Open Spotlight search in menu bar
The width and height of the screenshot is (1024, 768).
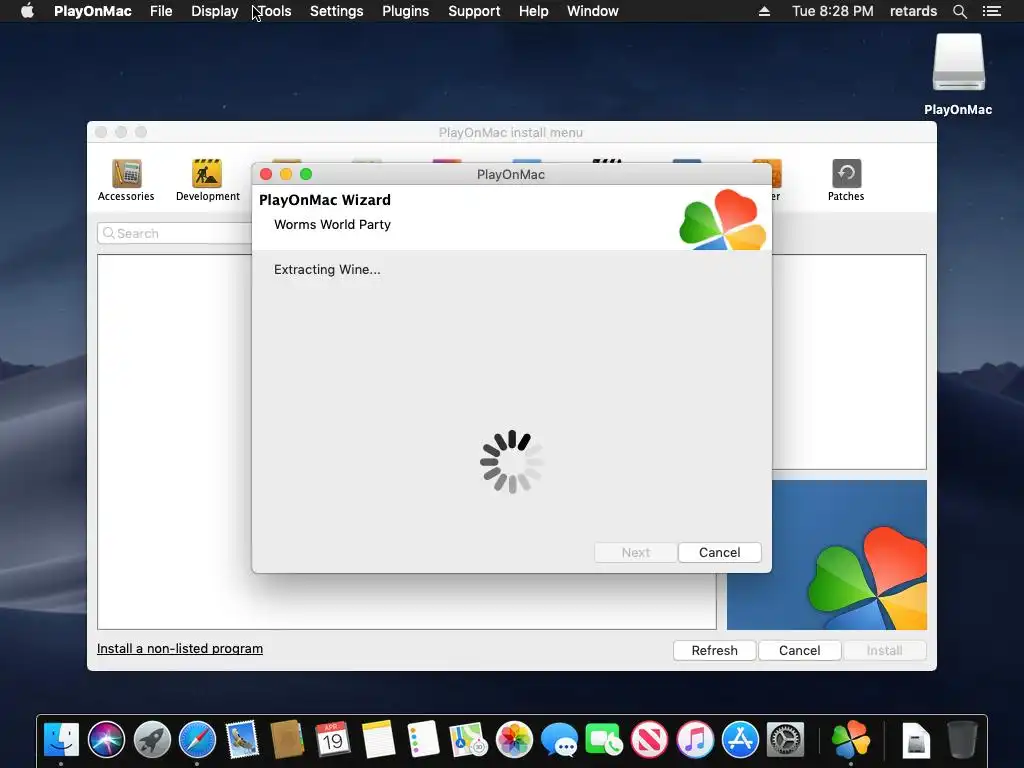[959, 11]
